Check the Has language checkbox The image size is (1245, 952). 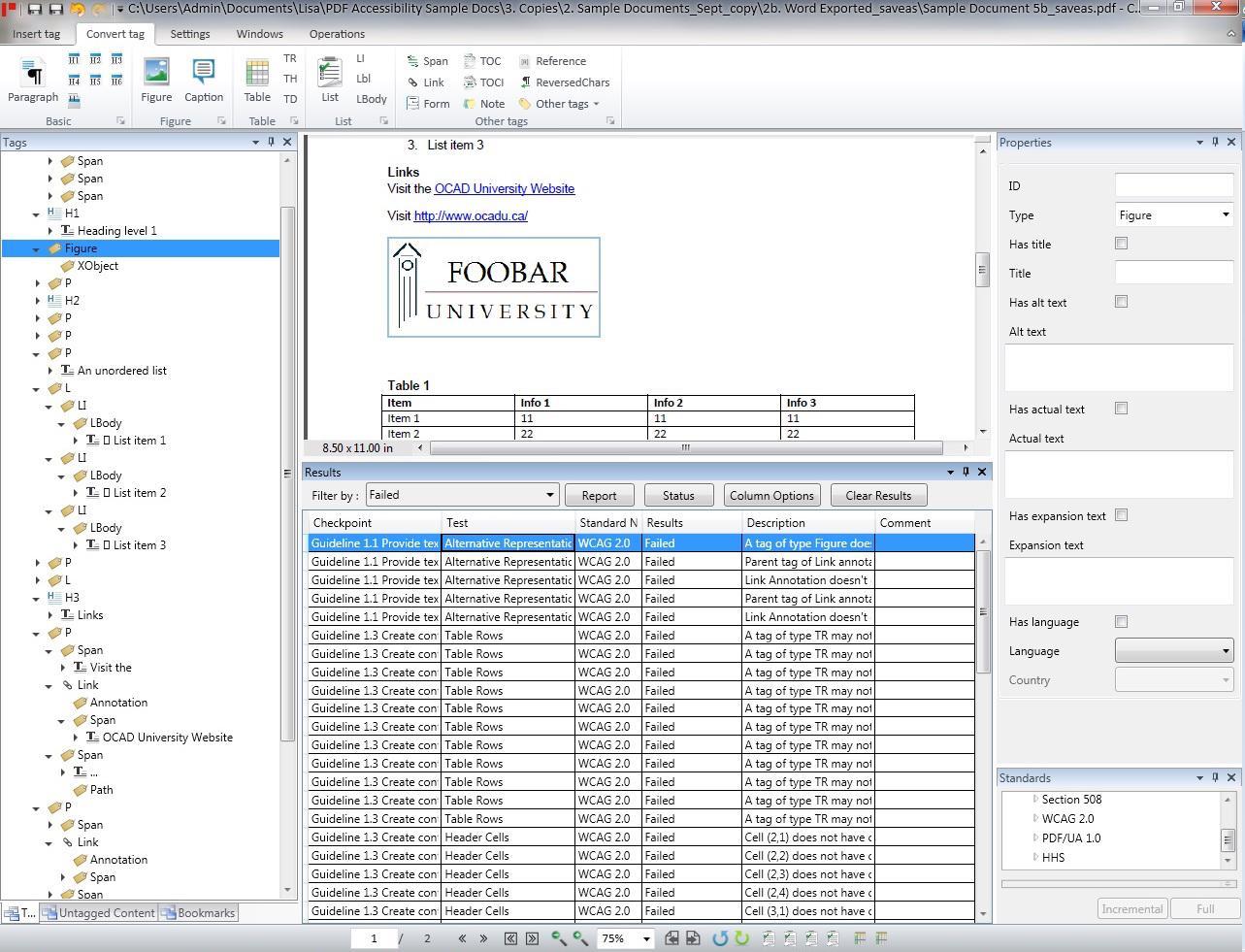click(x=1121, y=622)
